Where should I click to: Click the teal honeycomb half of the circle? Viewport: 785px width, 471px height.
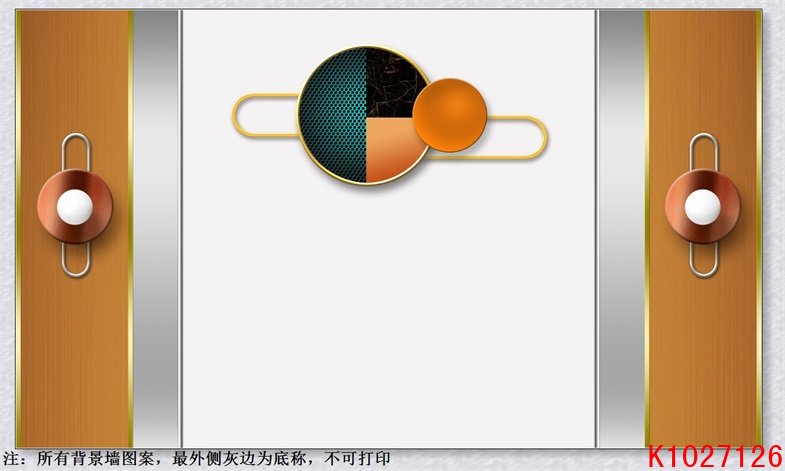[x=333, y=116]
